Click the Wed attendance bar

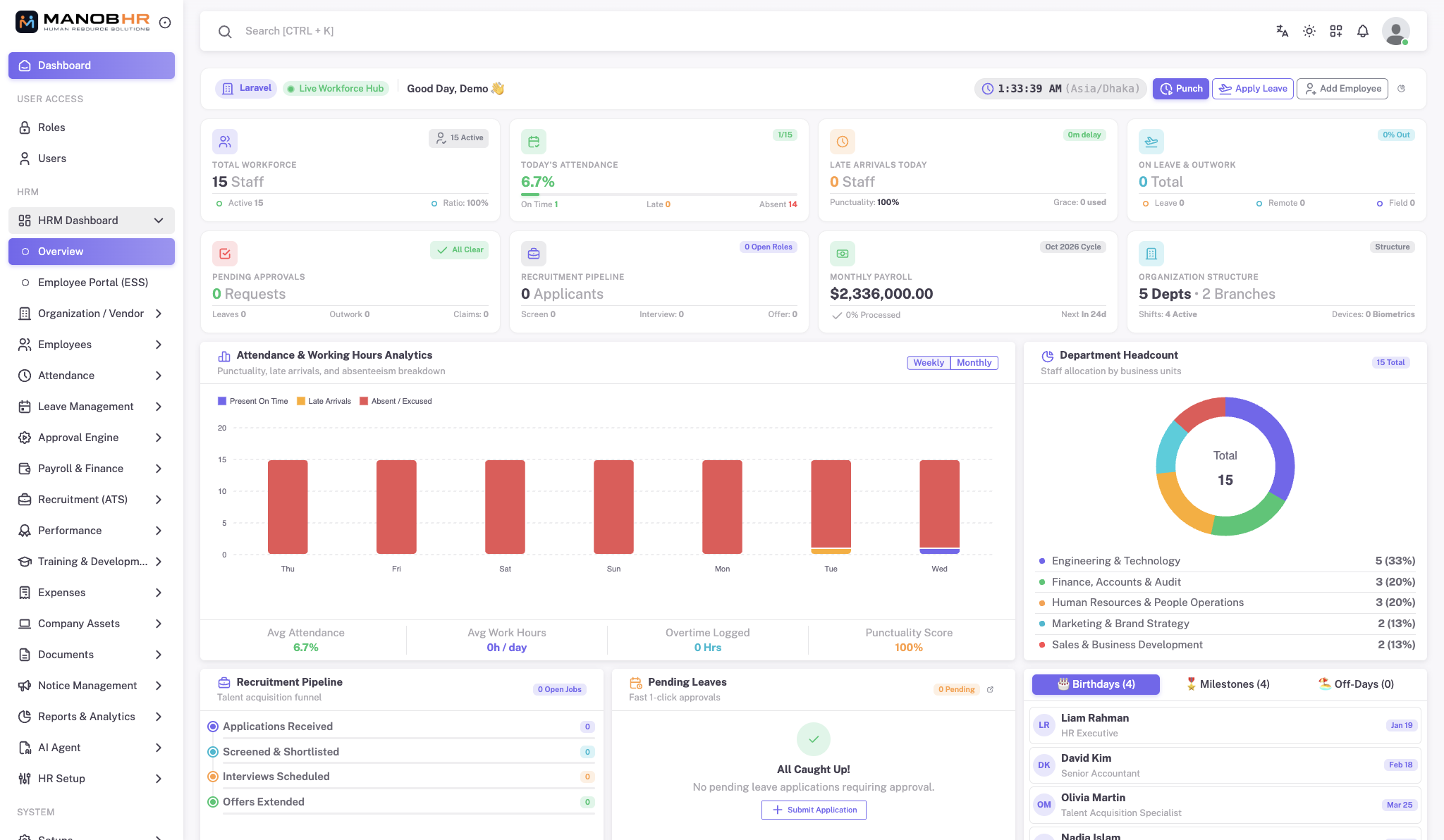[x=939, y=507]
